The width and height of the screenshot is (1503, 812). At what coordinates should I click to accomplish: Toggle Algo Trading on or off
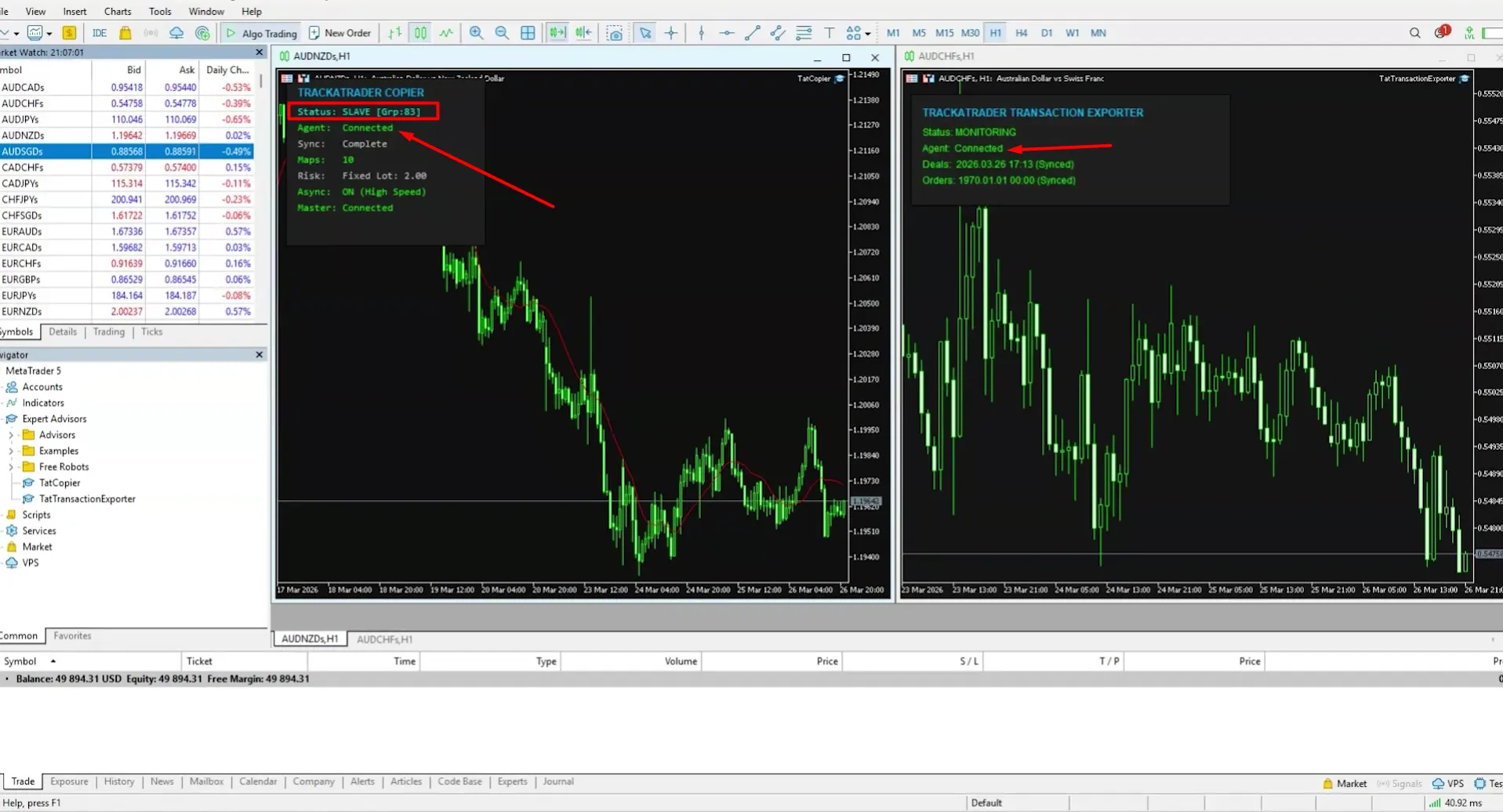(261, 33)
